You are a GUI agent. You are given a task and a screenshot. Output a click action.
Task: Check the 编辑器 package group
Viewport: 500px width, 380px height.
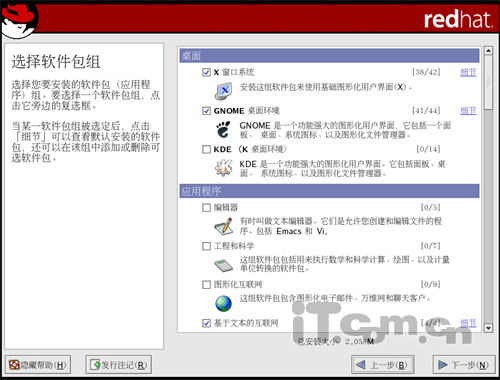click(206, 208)
